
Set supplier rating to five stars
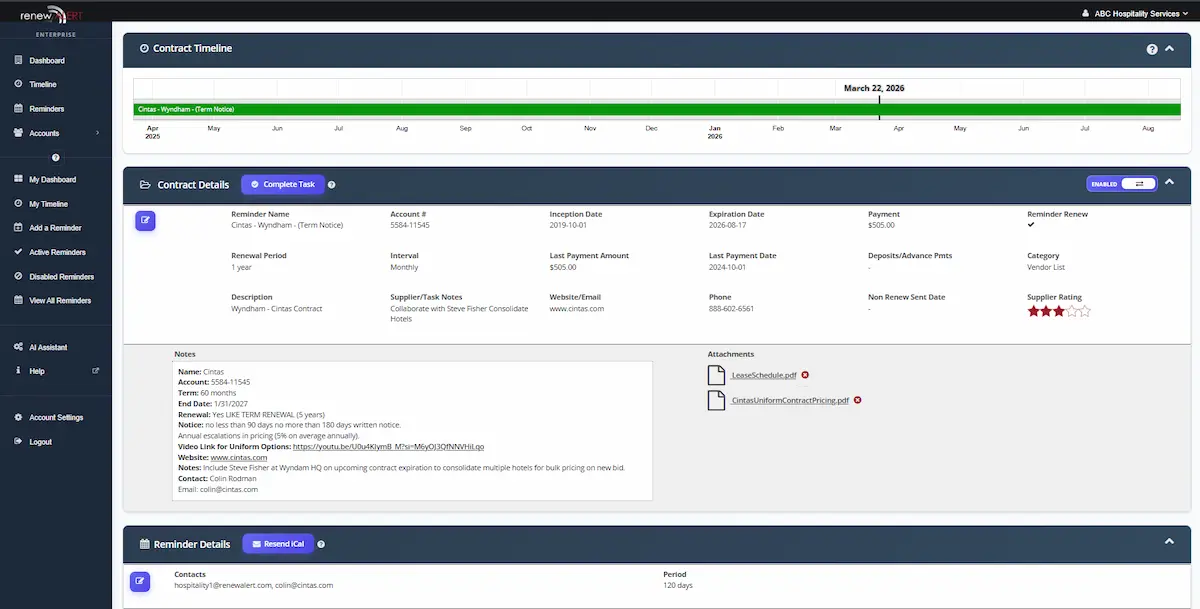click(x=1084, y=311)
